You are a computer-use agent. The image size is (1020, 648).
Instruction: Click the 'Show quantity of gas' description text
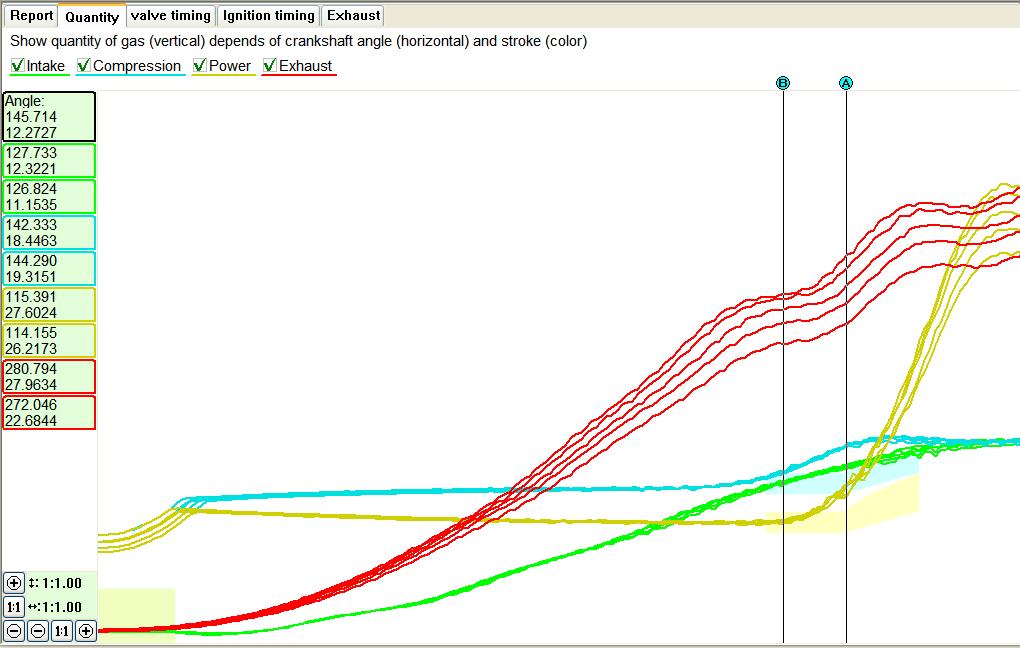tap(299, 42)
